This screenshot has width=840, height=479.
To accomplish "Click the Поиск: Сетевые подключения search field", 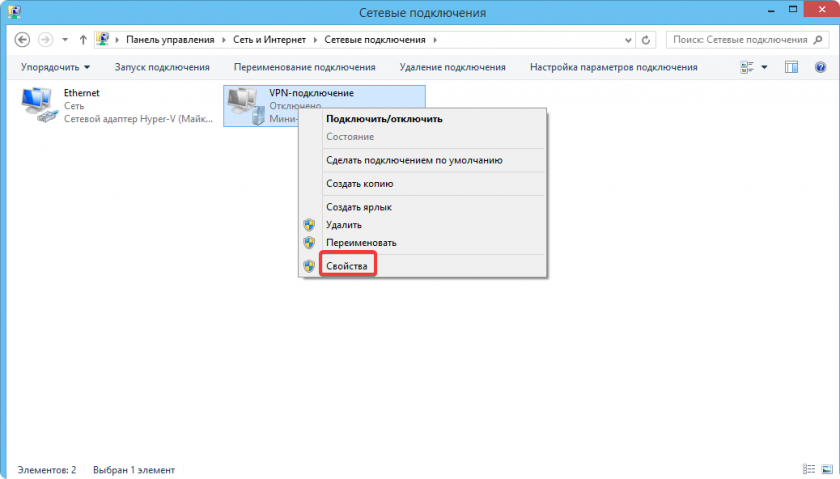I will [x=738, y=40].
